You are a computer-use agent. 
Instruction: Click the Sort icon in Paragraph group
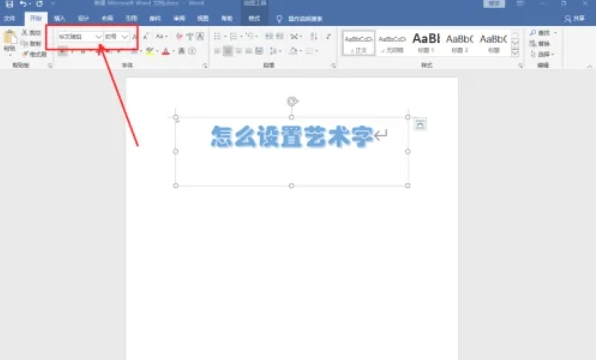coord(314,37)
